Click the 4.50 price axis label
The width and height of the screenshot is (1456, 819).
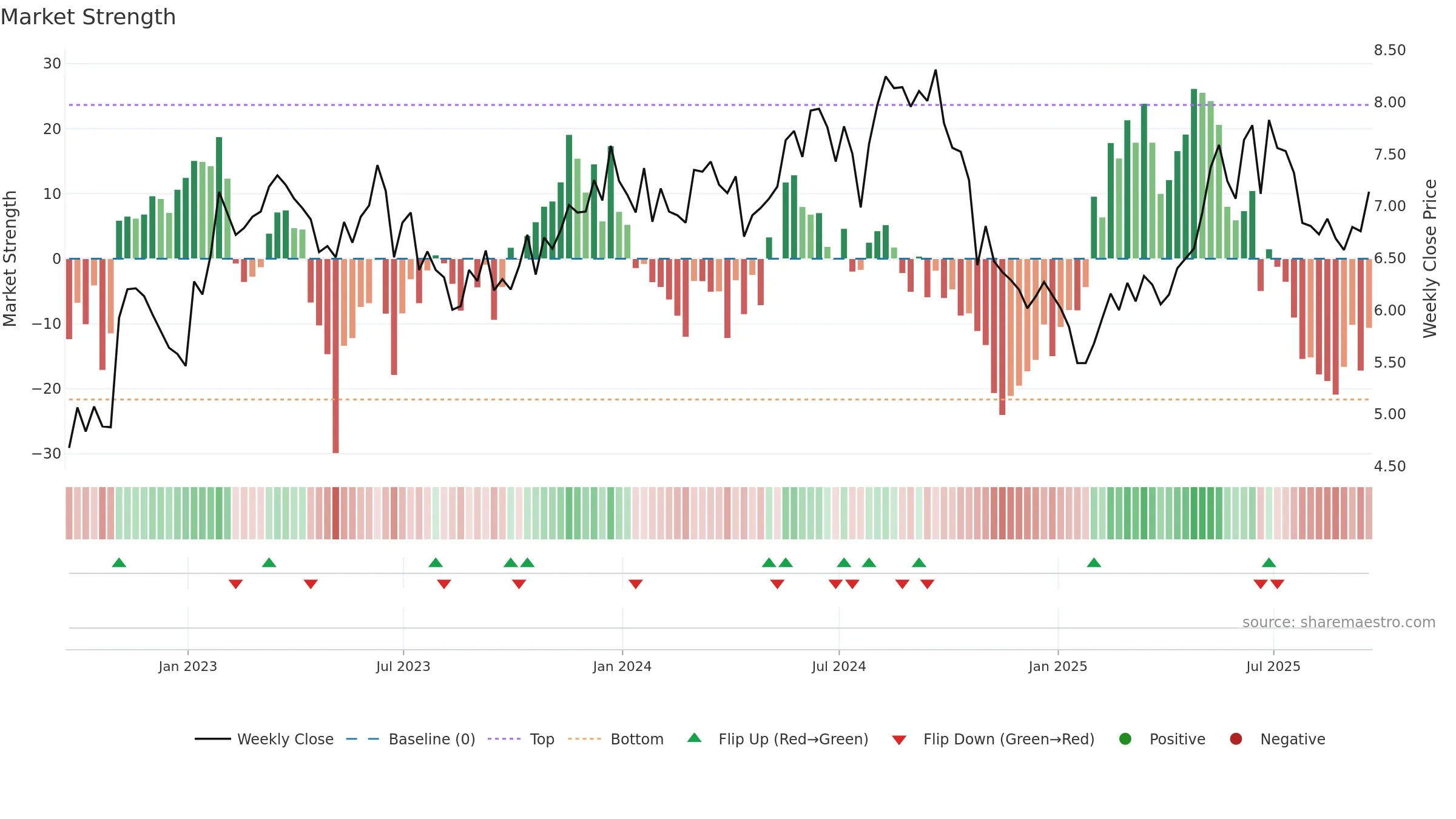pos(1390,466)
